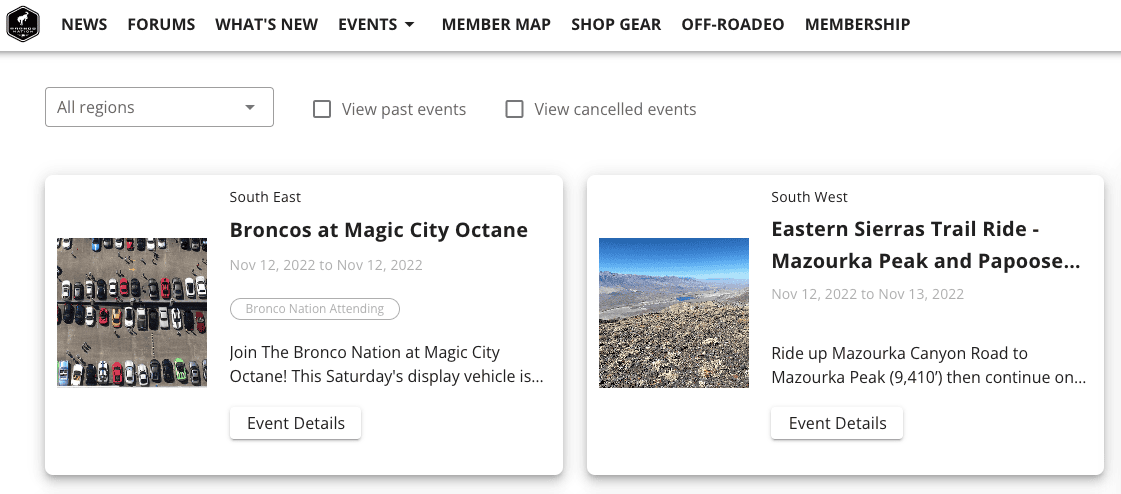Click Event Details for Eastern Sierras ride
The width and height of the screenshot is (1121, 494).
[837, 423]
